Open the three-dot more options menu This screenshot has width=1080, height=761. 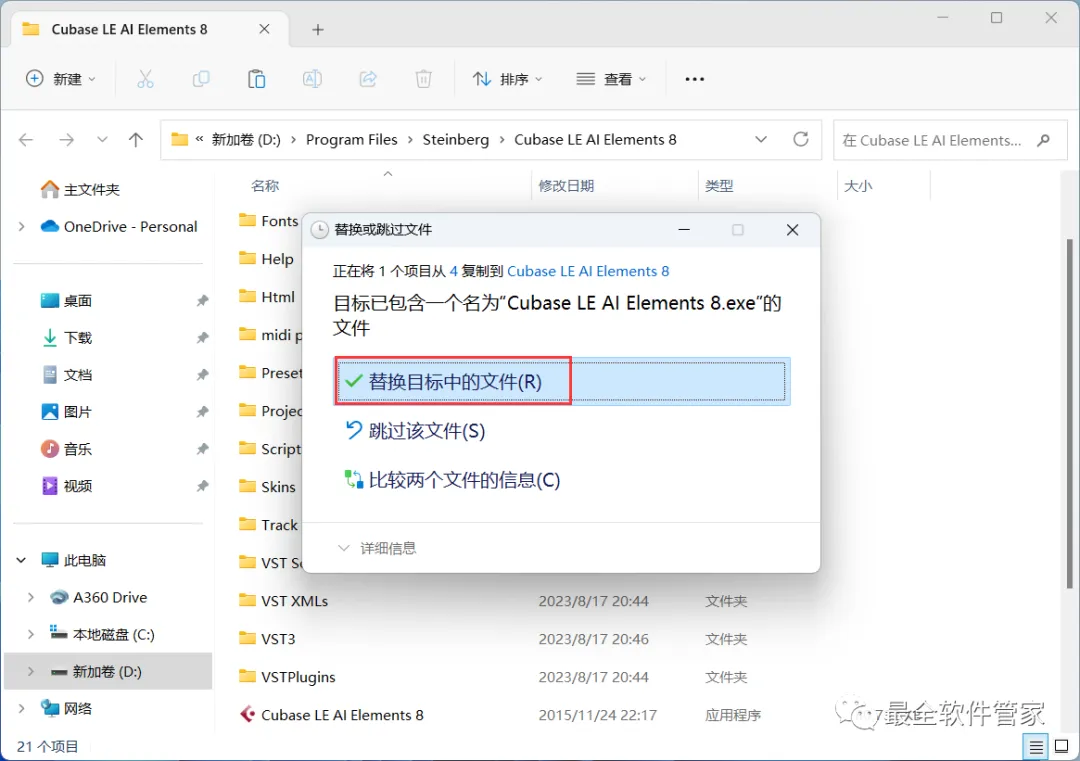(x=694, y=79)
